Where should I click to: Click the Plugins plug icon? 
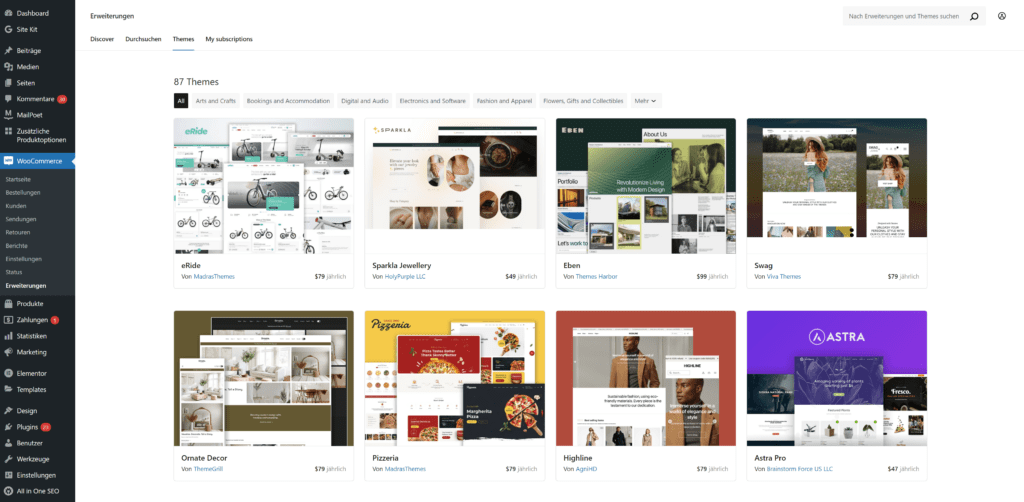[x=8, y=427]
